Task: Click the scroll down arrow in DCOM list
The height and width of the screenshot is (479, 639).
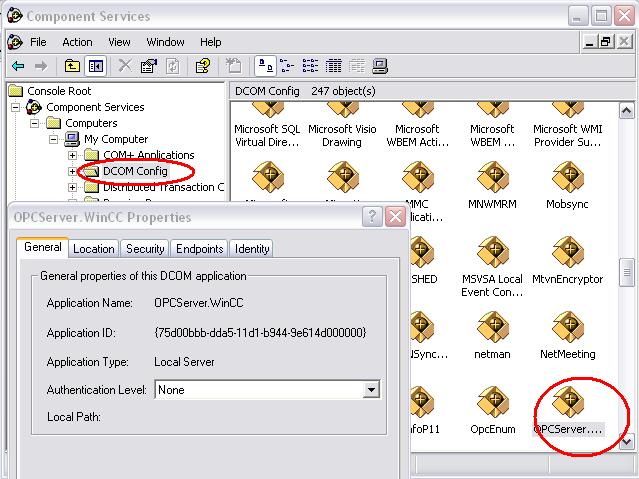Action: (626, 442)
